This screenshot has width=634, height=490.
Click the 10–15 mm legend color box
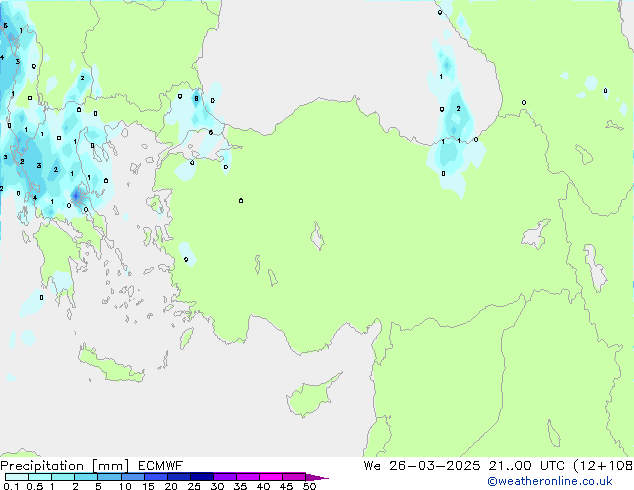pyautogui.click(x=132, y=477)
